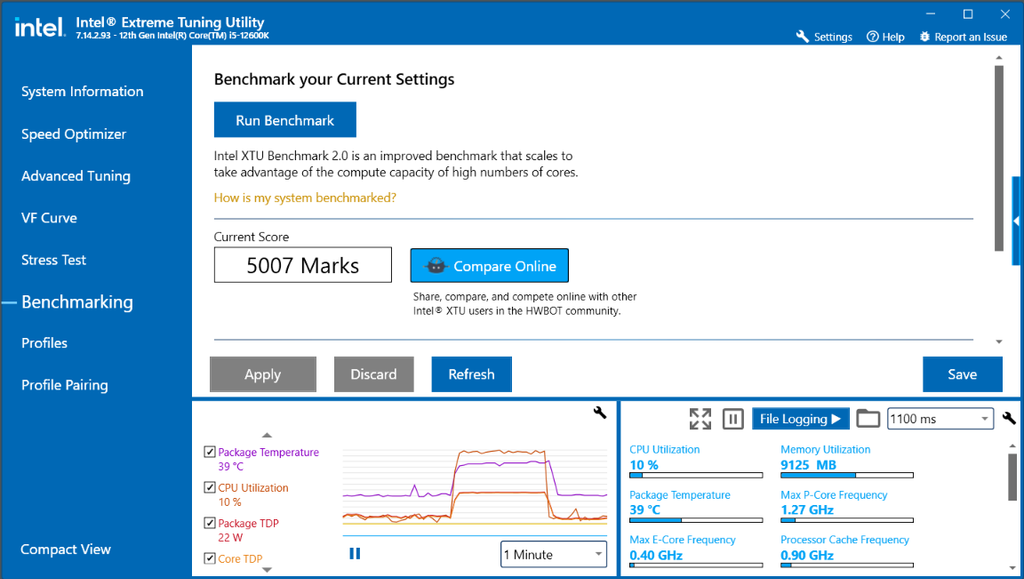Click the Save button
This screenshot has height=579, width=1024.
coord(962,374)
